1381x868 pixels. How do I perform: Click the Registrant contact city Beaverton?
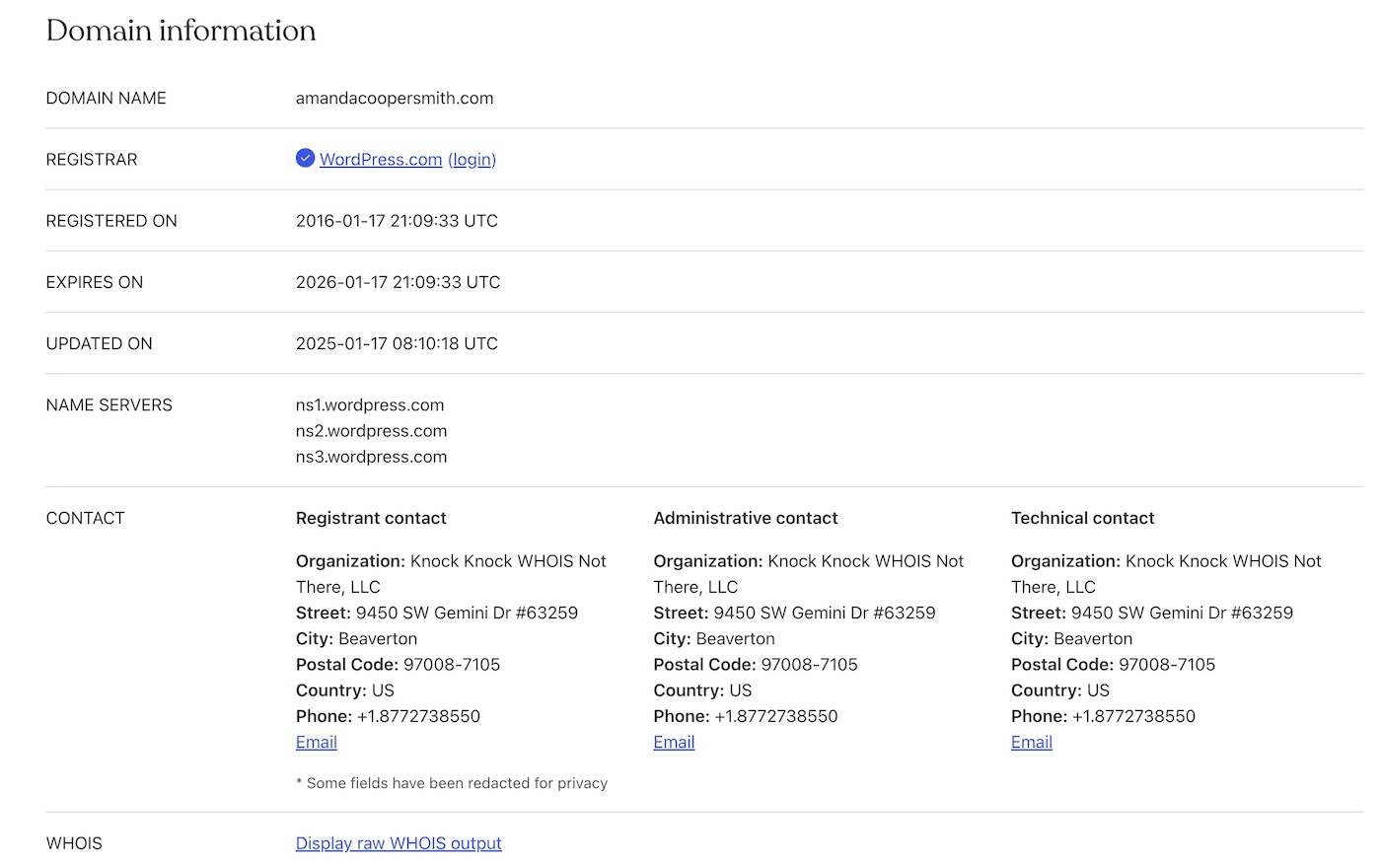(x=378, y=639)
